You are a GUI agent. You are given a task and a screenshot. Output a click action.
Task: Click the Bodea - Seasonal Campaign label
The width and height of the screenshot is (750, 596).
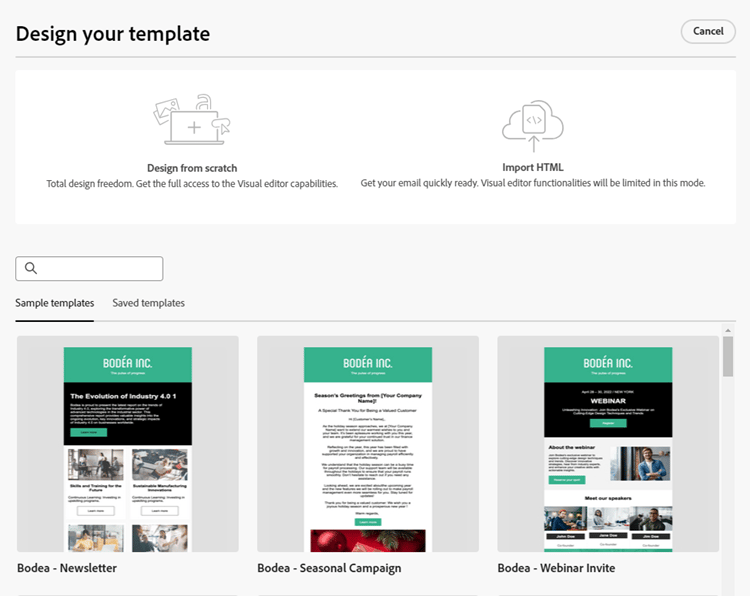click(x=329, y=568)
